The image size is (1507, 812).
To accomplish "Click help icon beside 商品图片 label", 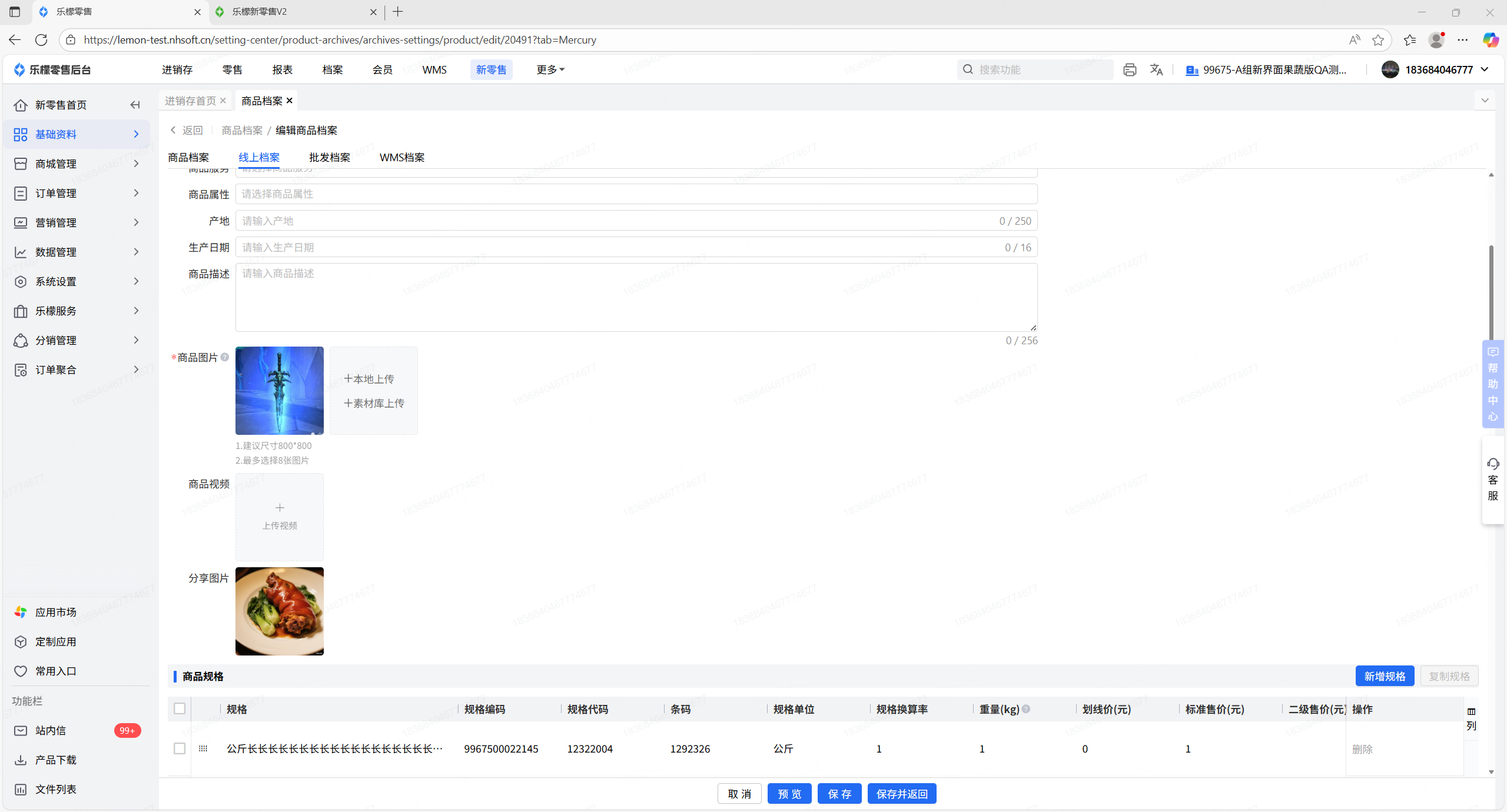I will point(225,357).
